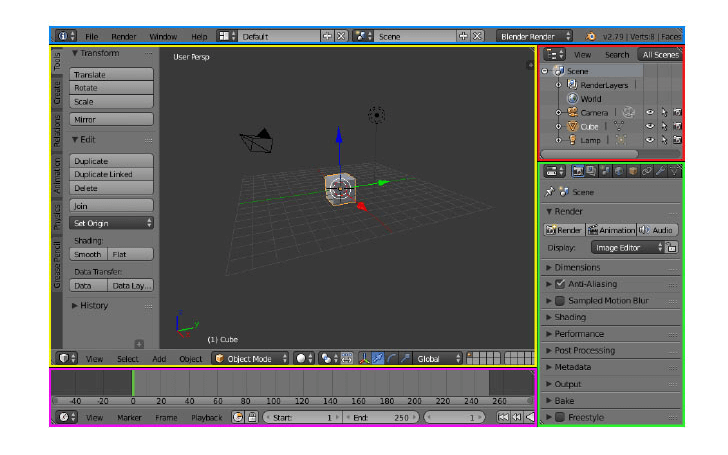Open the Render menu in top bar
728x455 pixels.
124,36
